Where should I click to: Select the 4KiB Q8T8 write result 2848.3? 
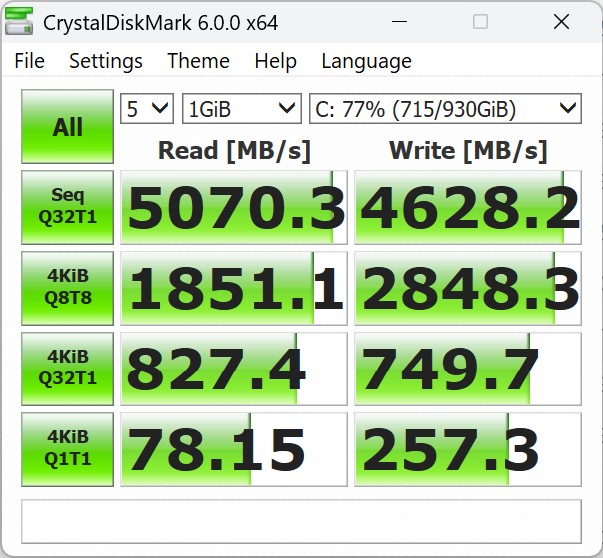(468, 288)
